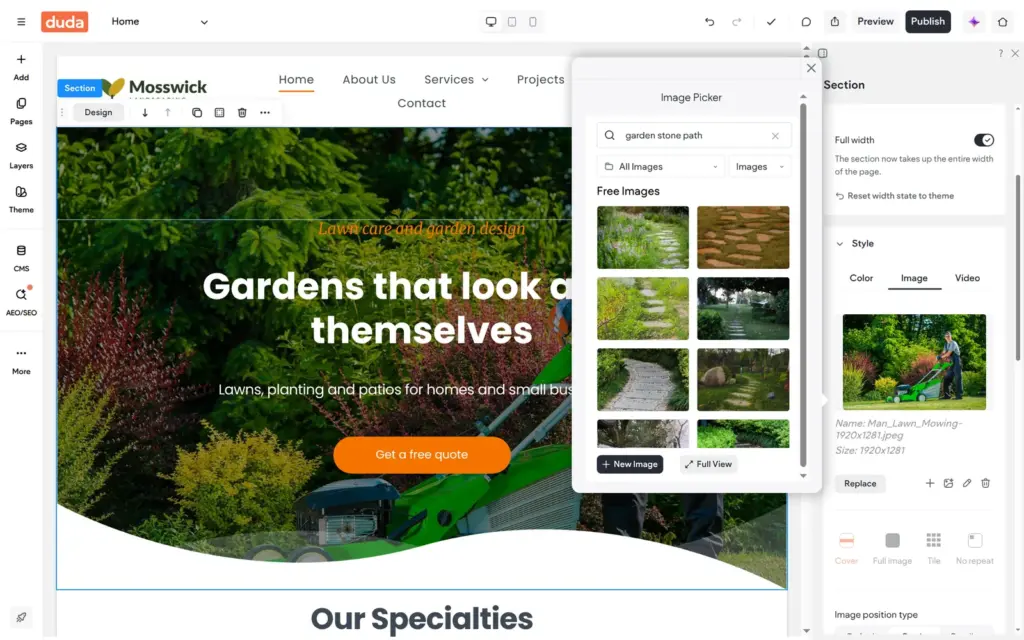
Task: Click the image picker icon next to plus
Action: 948,483
